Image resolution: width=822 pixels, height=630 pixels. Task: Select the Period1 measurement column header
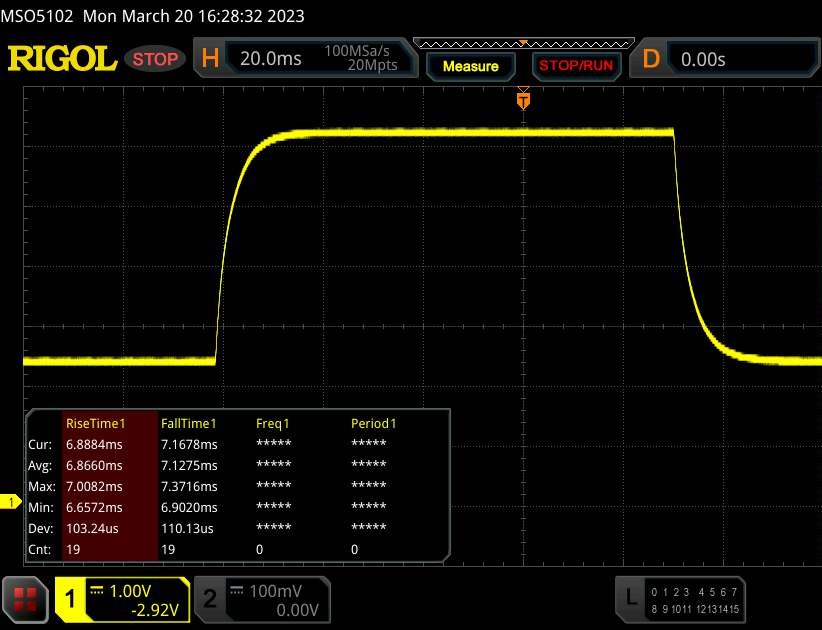coord(373,423)
